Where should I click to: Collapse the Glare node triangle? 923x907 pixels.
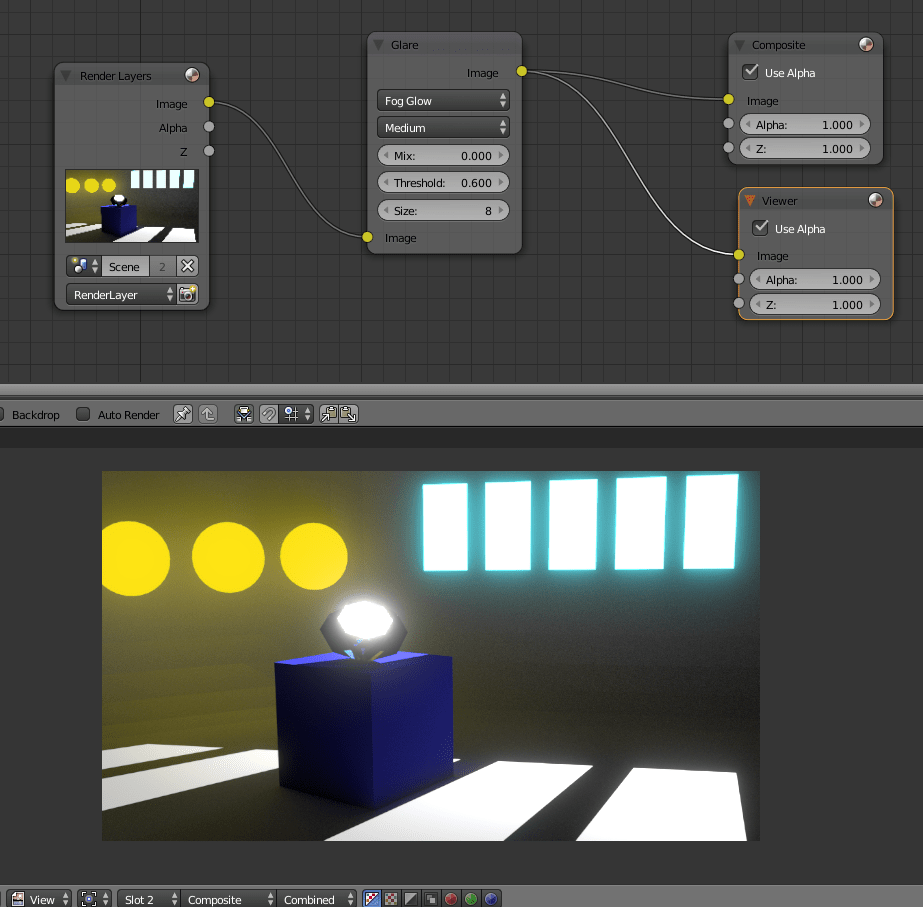(379, 45)
